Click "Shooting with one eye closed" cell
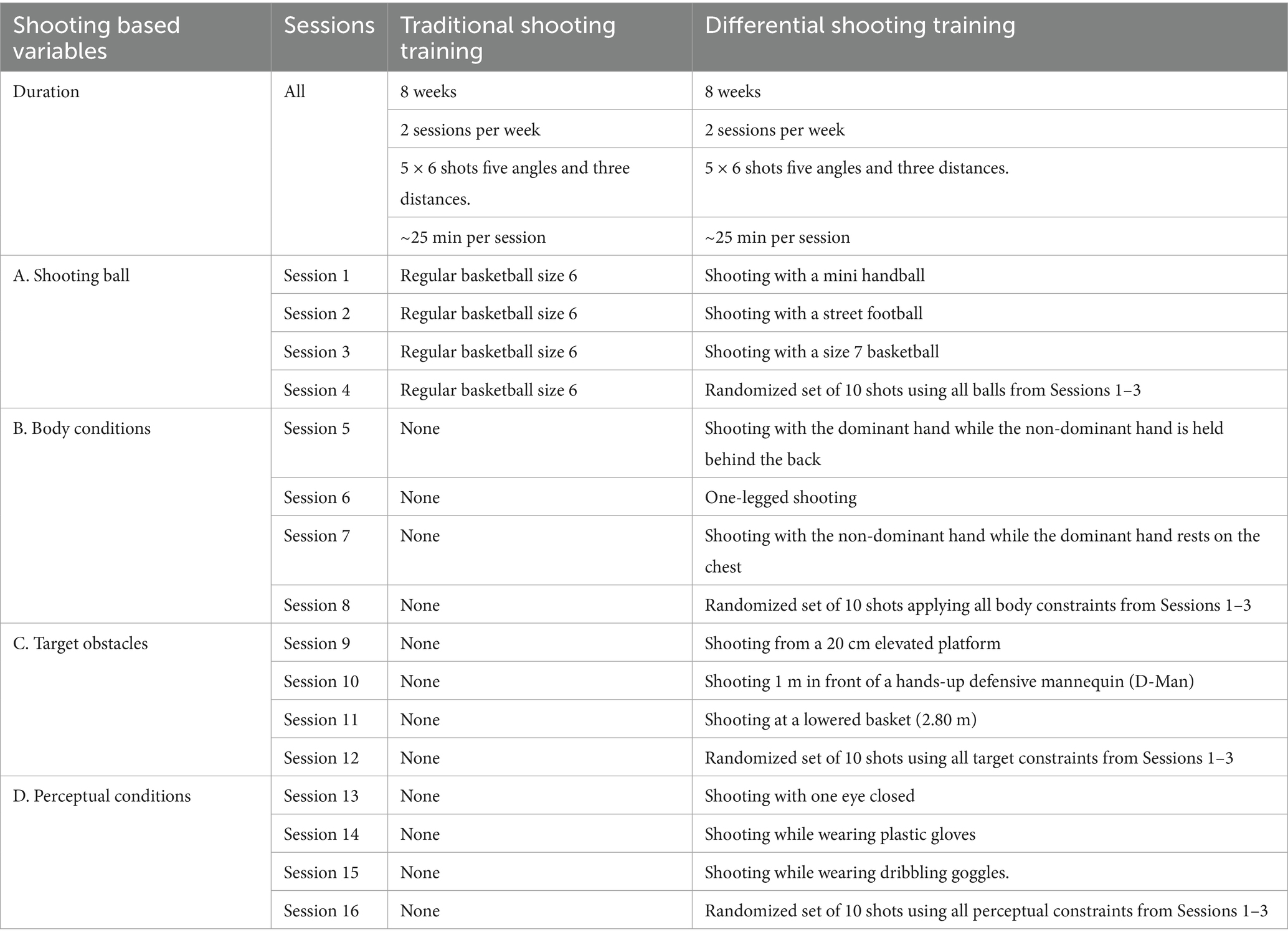1288x940 pixels. (x=809, y=796)
